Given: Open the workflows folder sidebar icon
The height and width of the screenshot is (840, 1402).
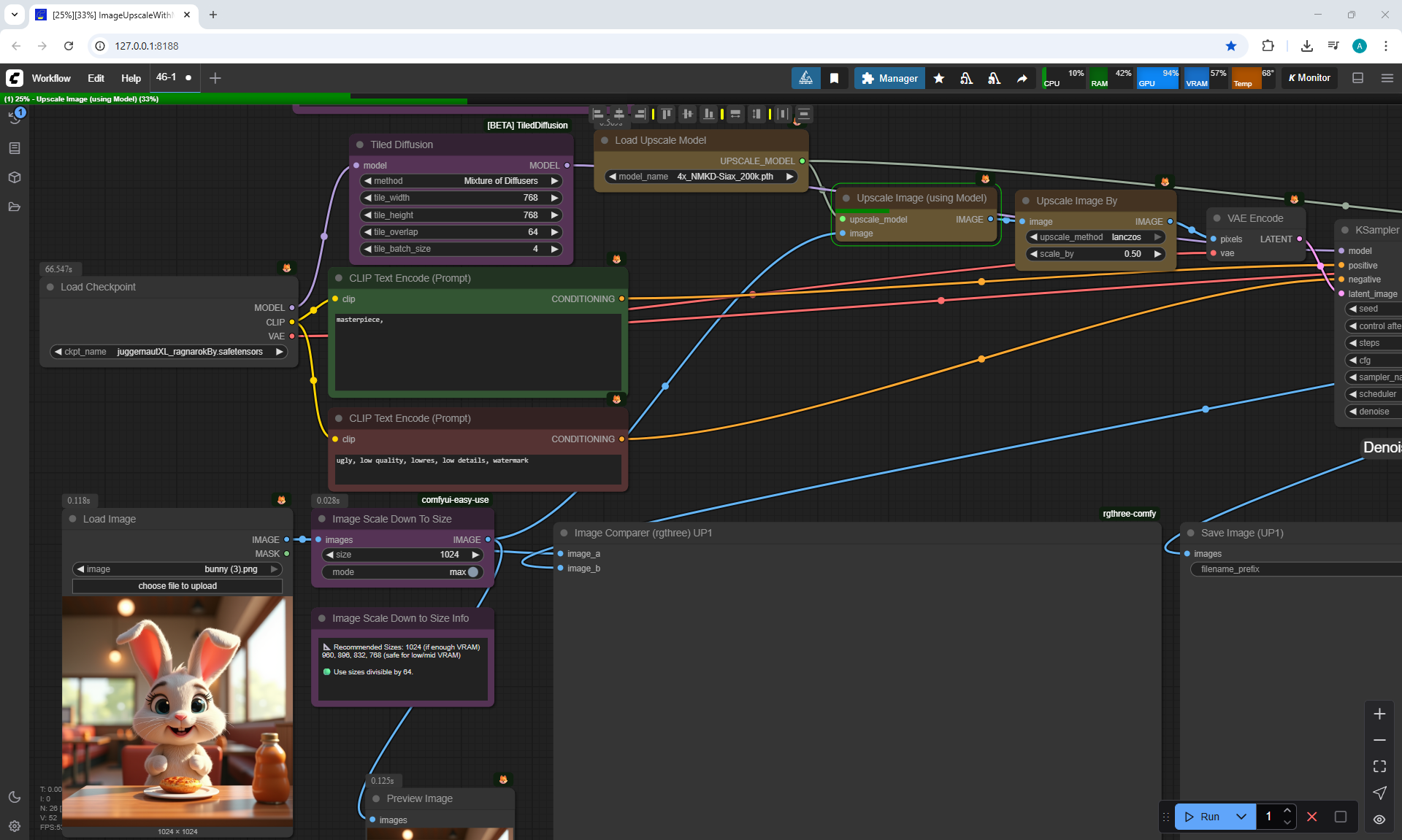Looking at the screenshot, I should point(15,207).
